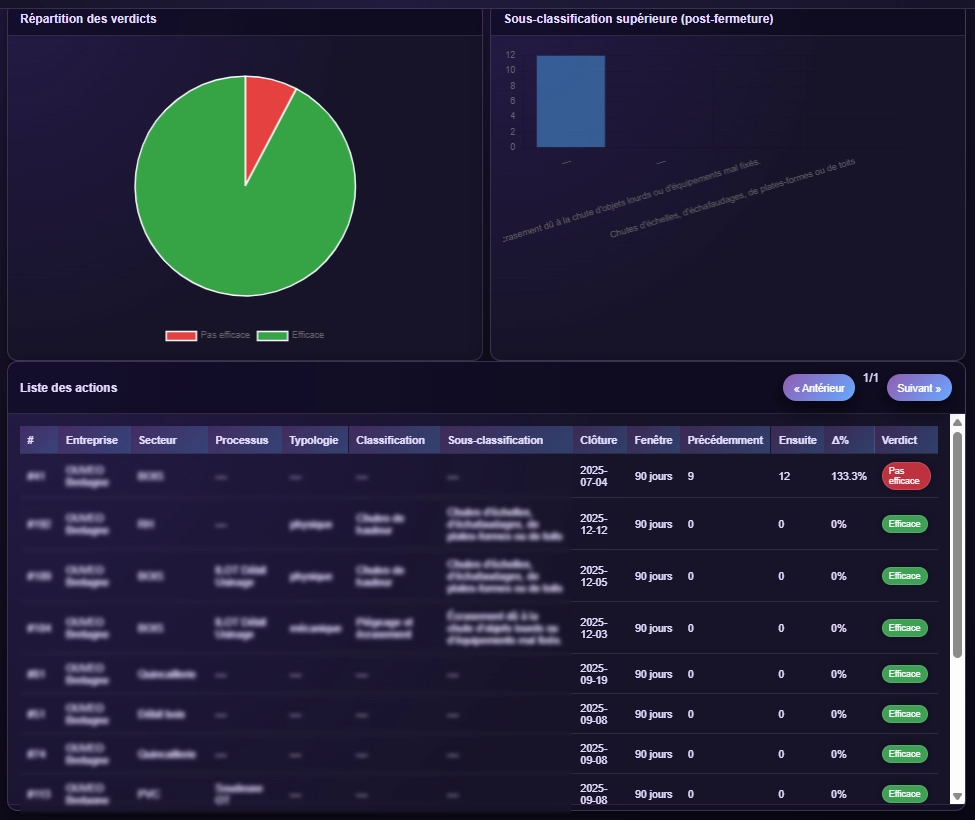Image resolution: width=975 pixels, height=820 pixels.
Task: Select the row with 2025-12-03 closure date
Action: point(480,628)
